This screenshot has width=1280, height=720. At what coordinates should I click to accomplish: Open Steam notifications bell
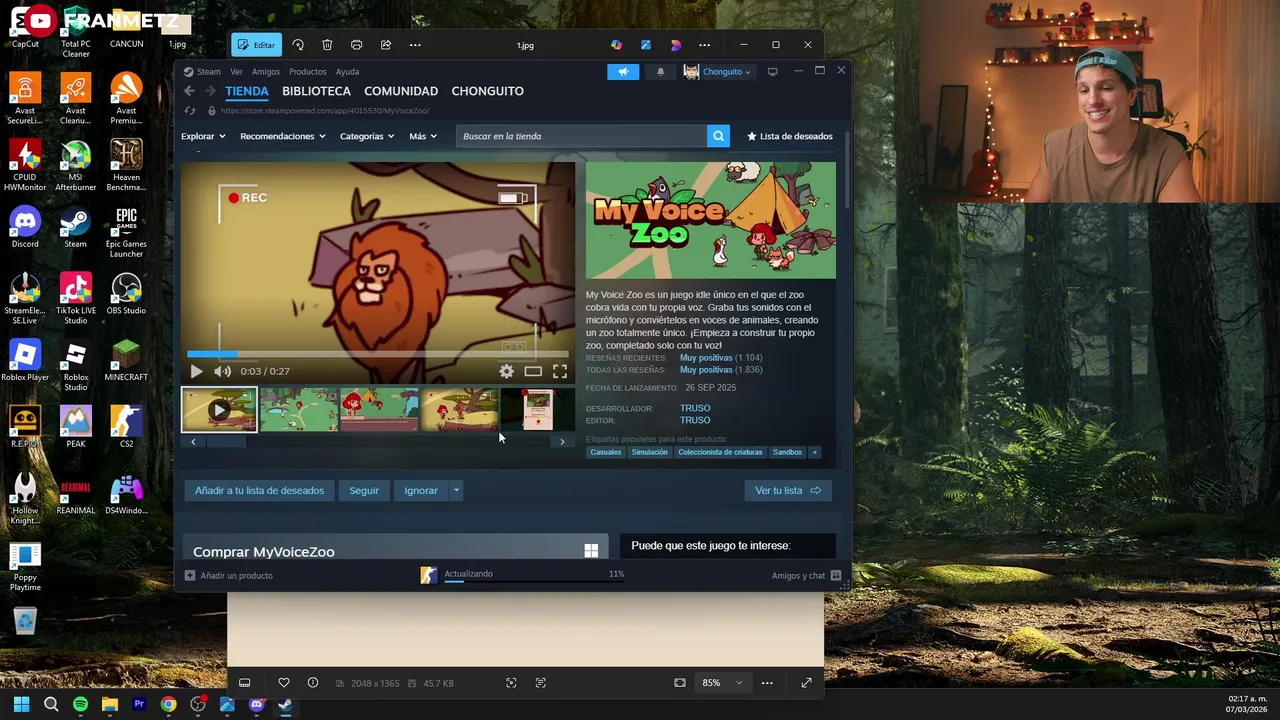coord(660,72)
